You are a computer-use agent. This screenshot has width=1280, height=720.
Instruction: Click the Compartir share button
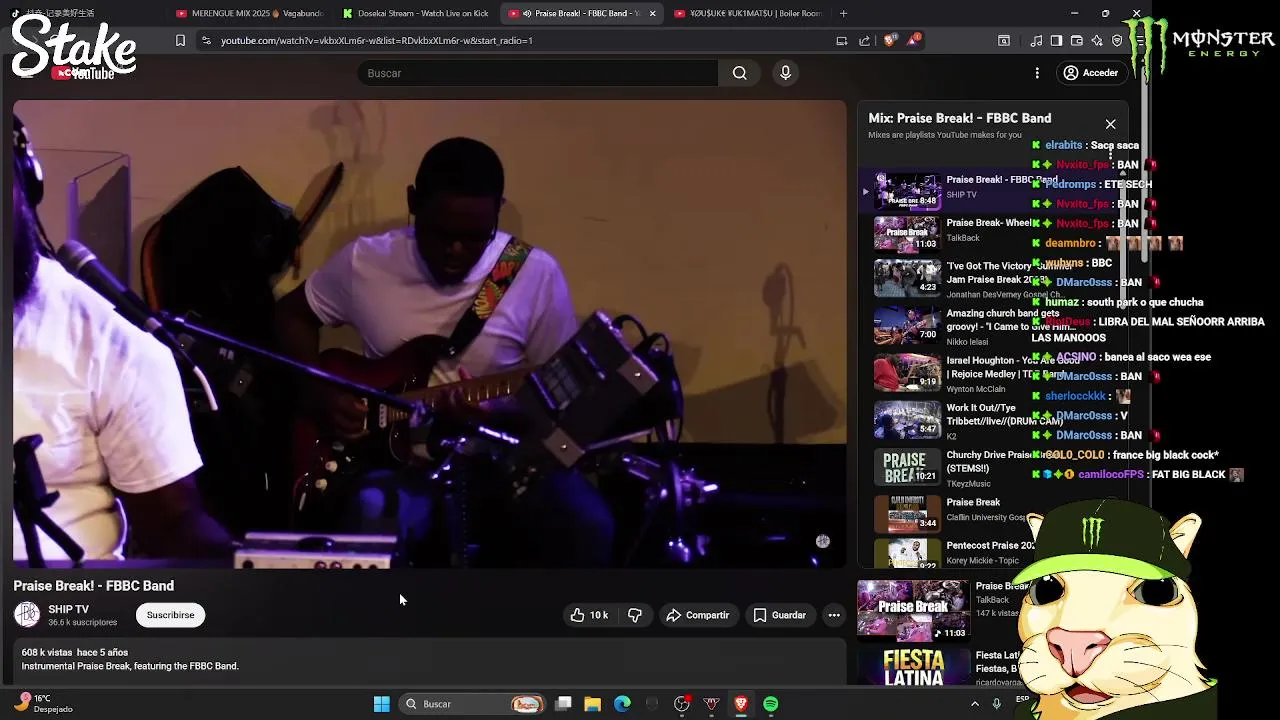(x=698, y=615)
